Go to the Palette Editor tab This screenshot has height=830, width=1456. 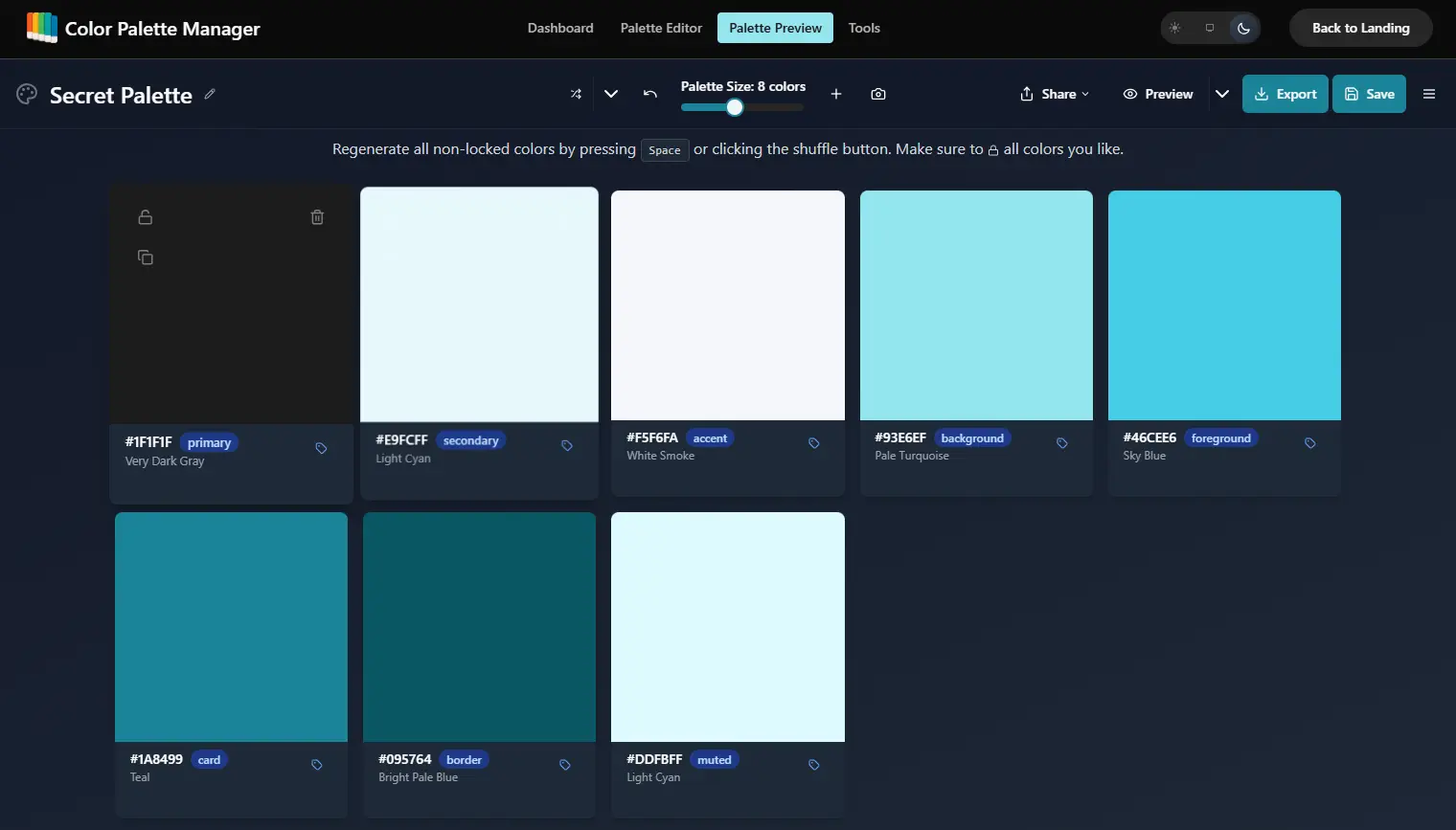pyautogui.click(x=661, y=28)
